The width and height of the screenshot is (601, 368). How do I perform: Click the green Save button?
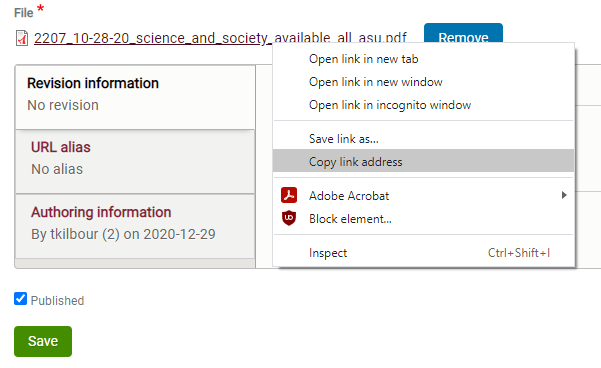43,341
